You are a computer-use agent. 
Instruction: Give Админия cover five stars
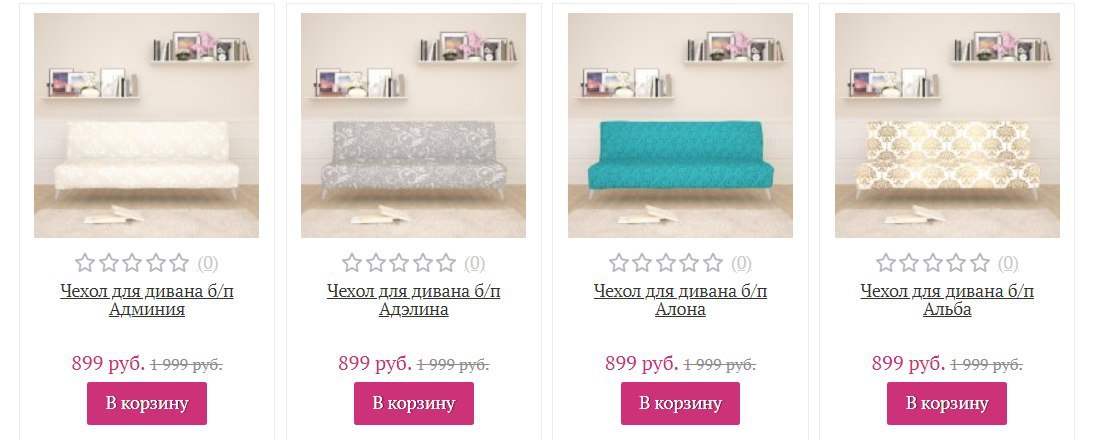tap(179, 263)
